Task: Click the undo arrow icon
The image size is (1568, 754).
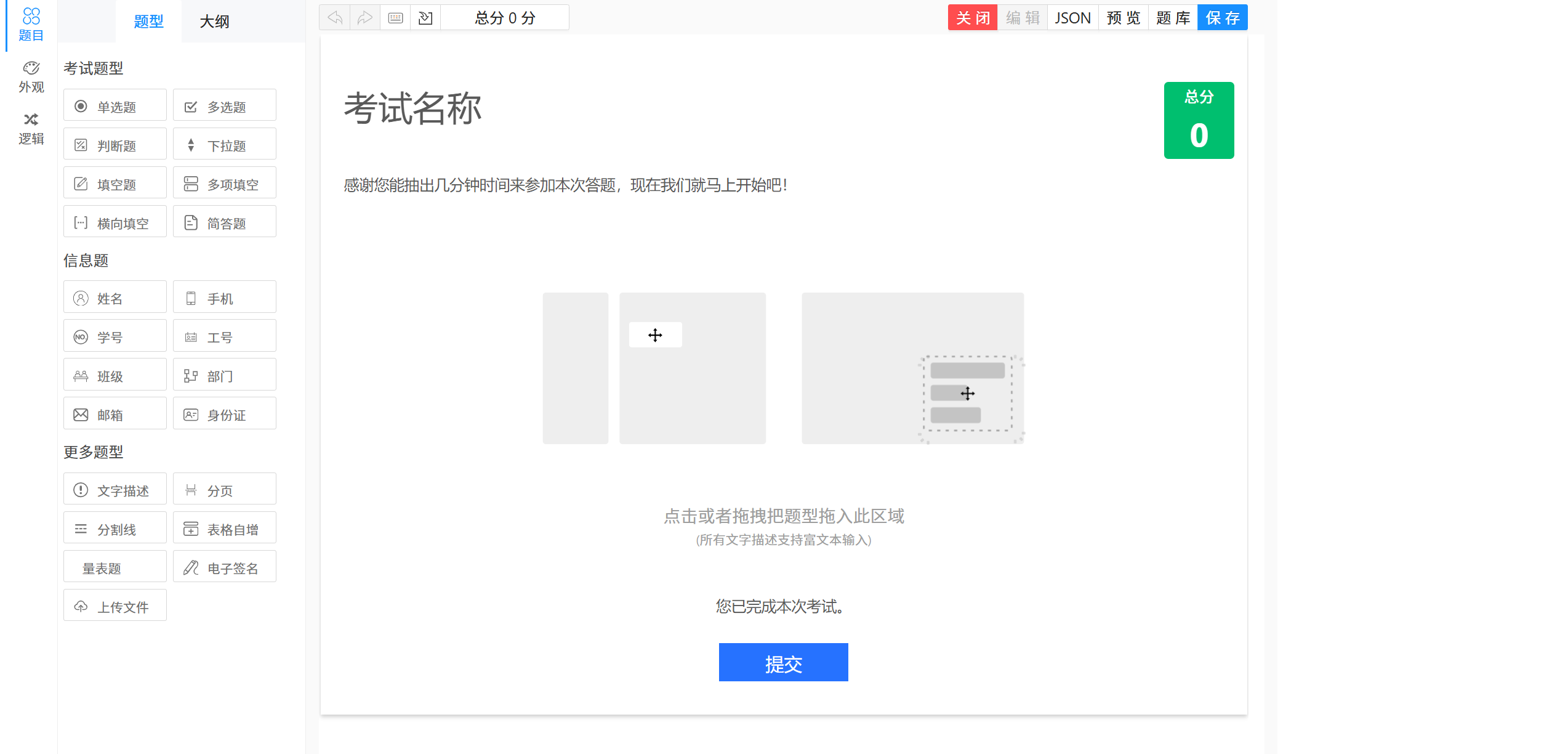Action: tap(335, 18)
